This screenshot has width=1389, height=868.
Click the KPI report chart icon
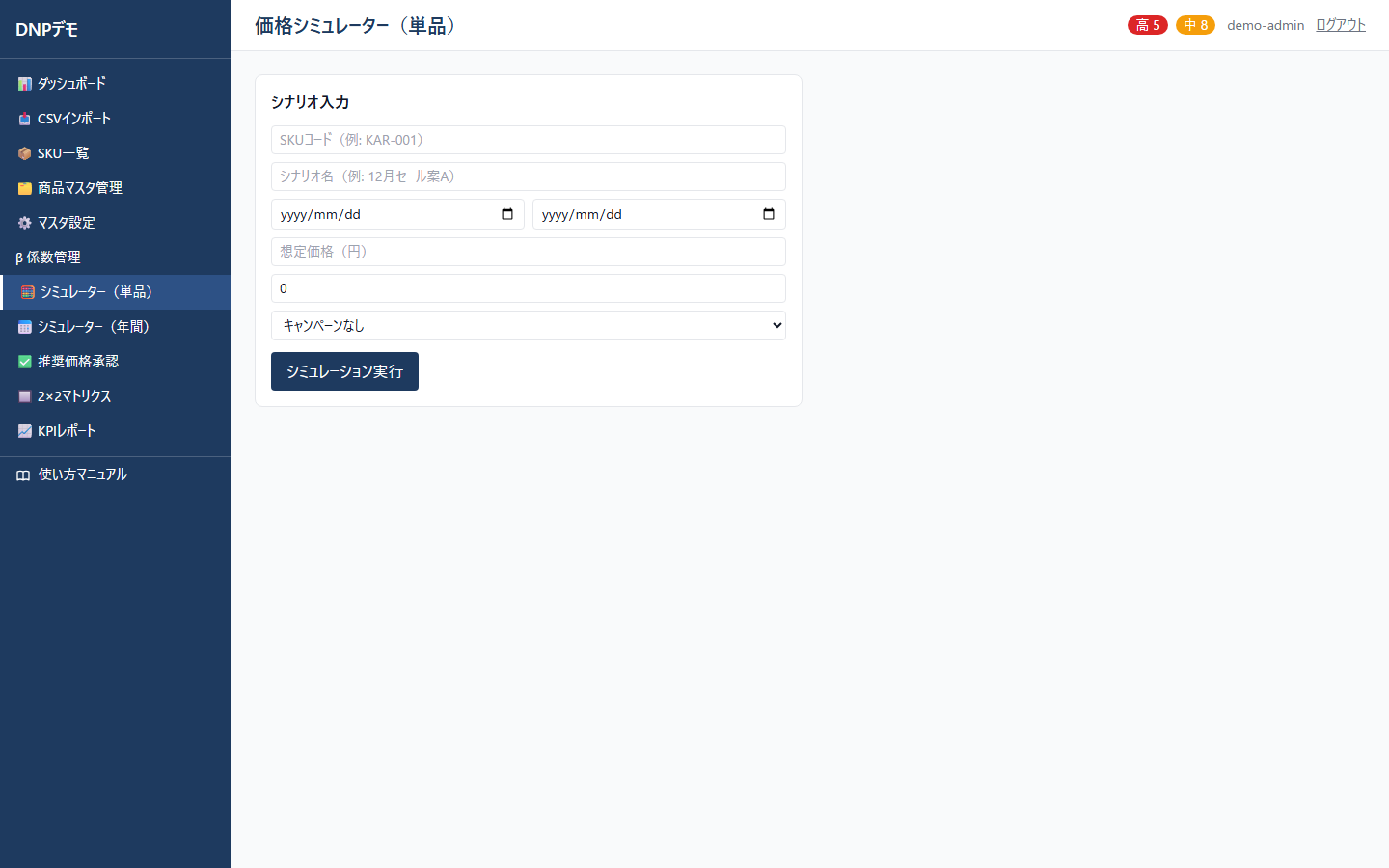[x=25, y=431]
